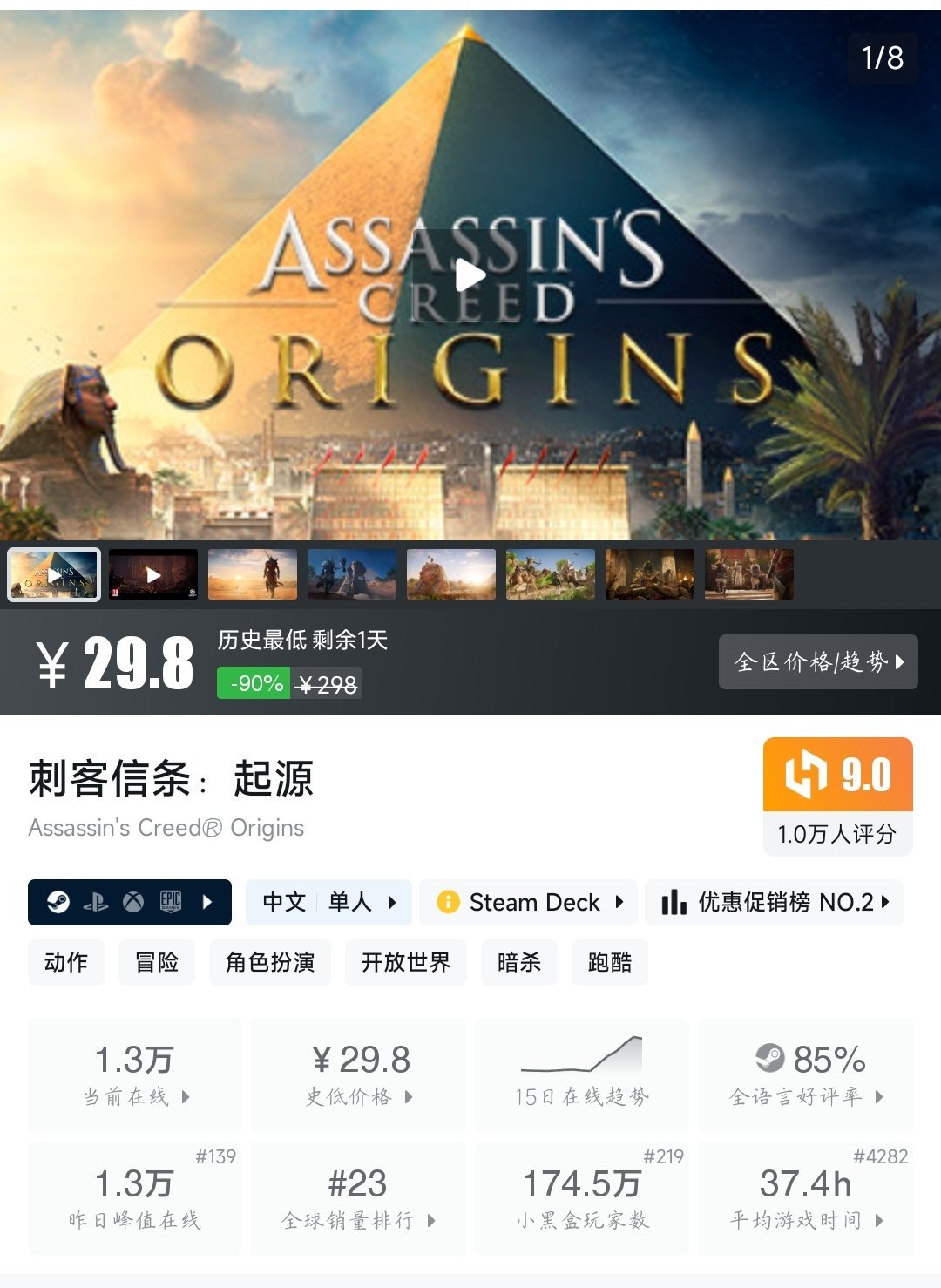The width and height of the screenshot is (941, 1288).
Task: Select the 开放世界 tag
Action: click(x=406, y=962)
